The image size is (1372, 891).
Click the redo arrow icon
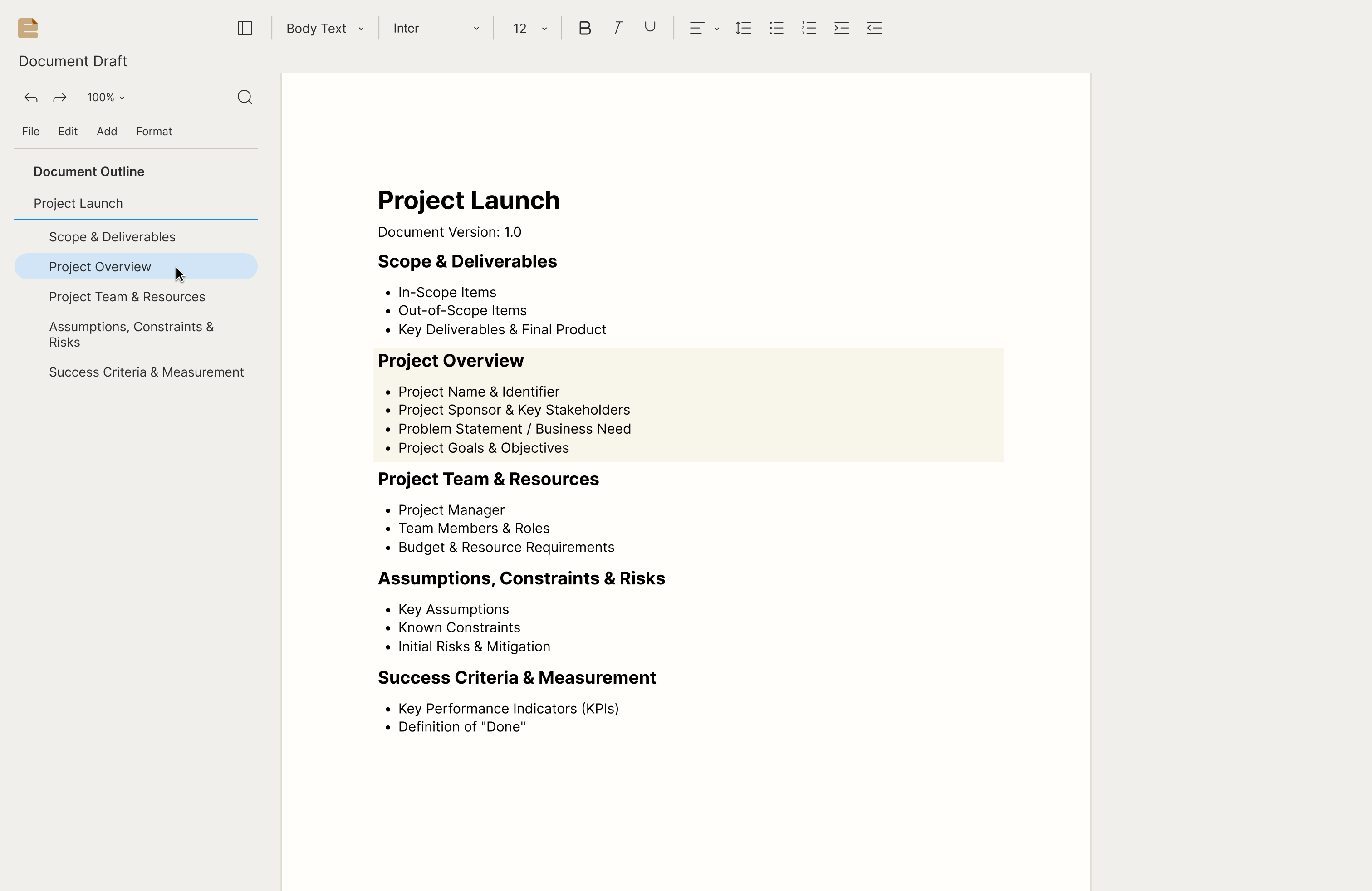coord(60,98)
